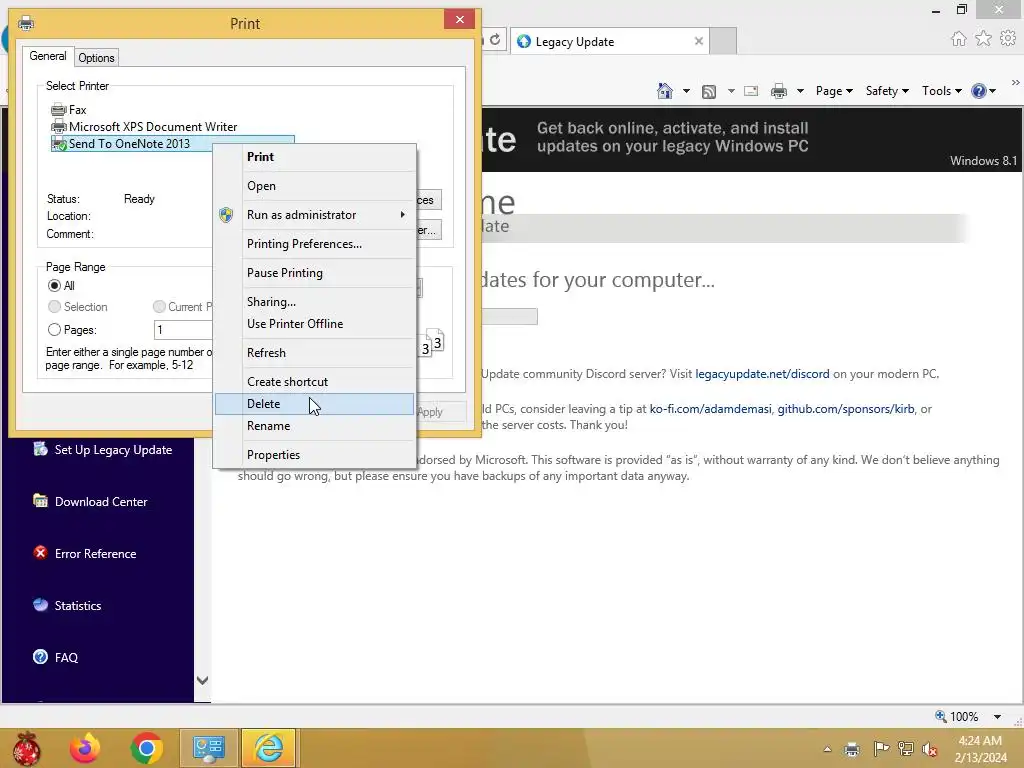The height and width of the screenshot is (768, 1024).
Task: Expand the feeds dropdown arrow
Action: pos(731,91)
